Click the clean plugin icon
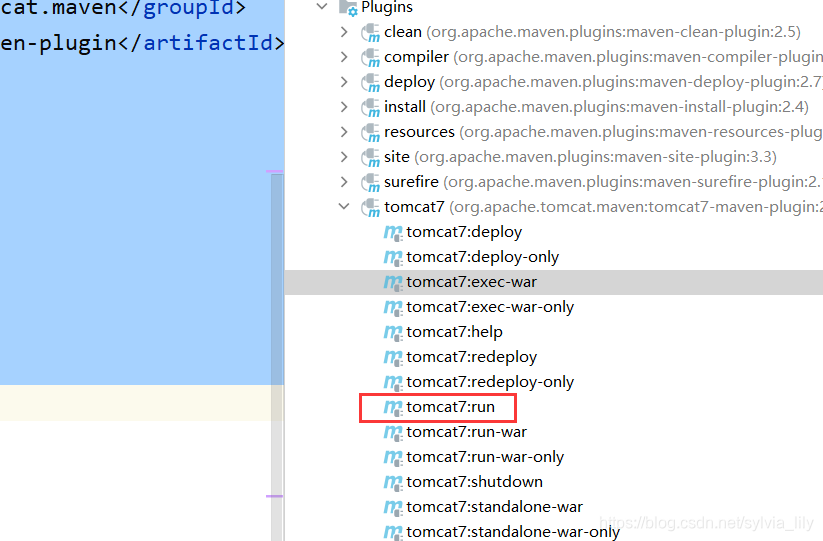This screenshot has height=541, width=823. [x=371, y=33]
